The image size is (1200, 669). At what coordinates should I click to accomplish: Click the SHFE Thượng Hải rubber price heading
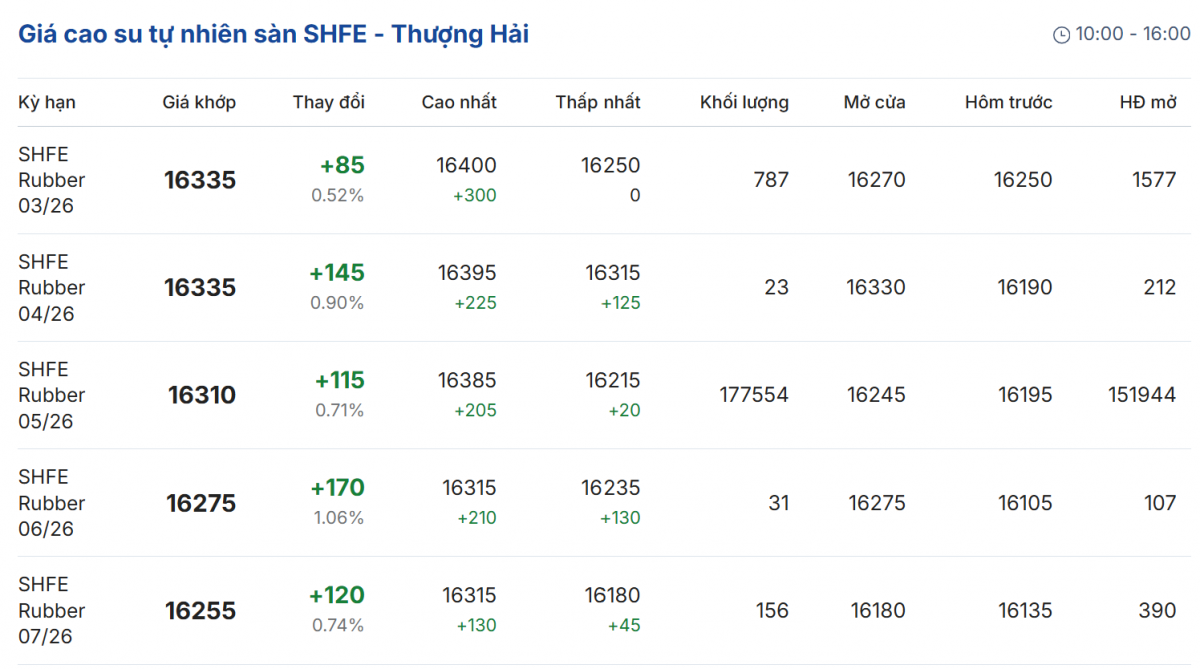[x=273, y=34]
